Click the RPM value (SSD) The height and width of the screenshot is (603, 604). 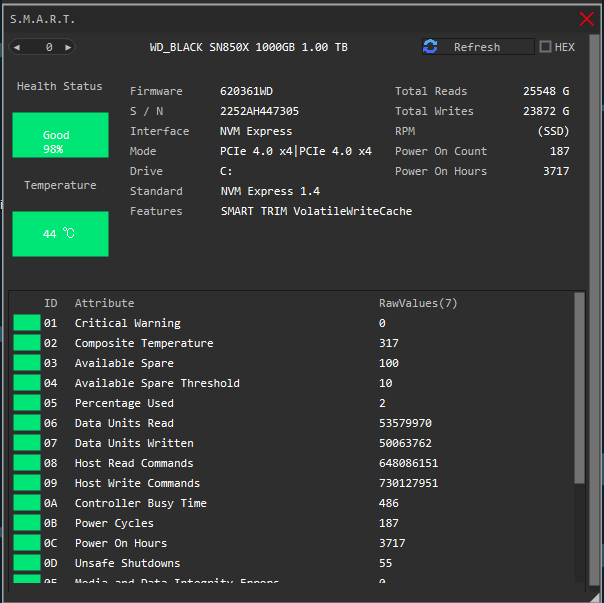click(x=553, y=131)
